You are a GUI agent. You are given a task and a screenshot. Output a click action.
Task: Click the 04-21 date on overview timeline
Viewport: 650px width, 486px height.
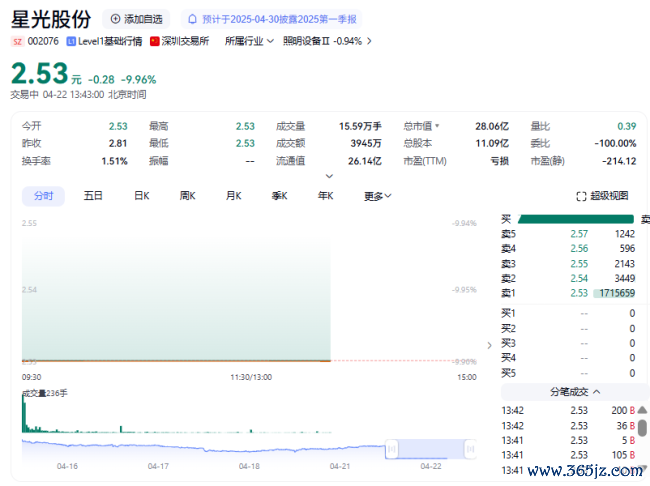pos(340,467)
